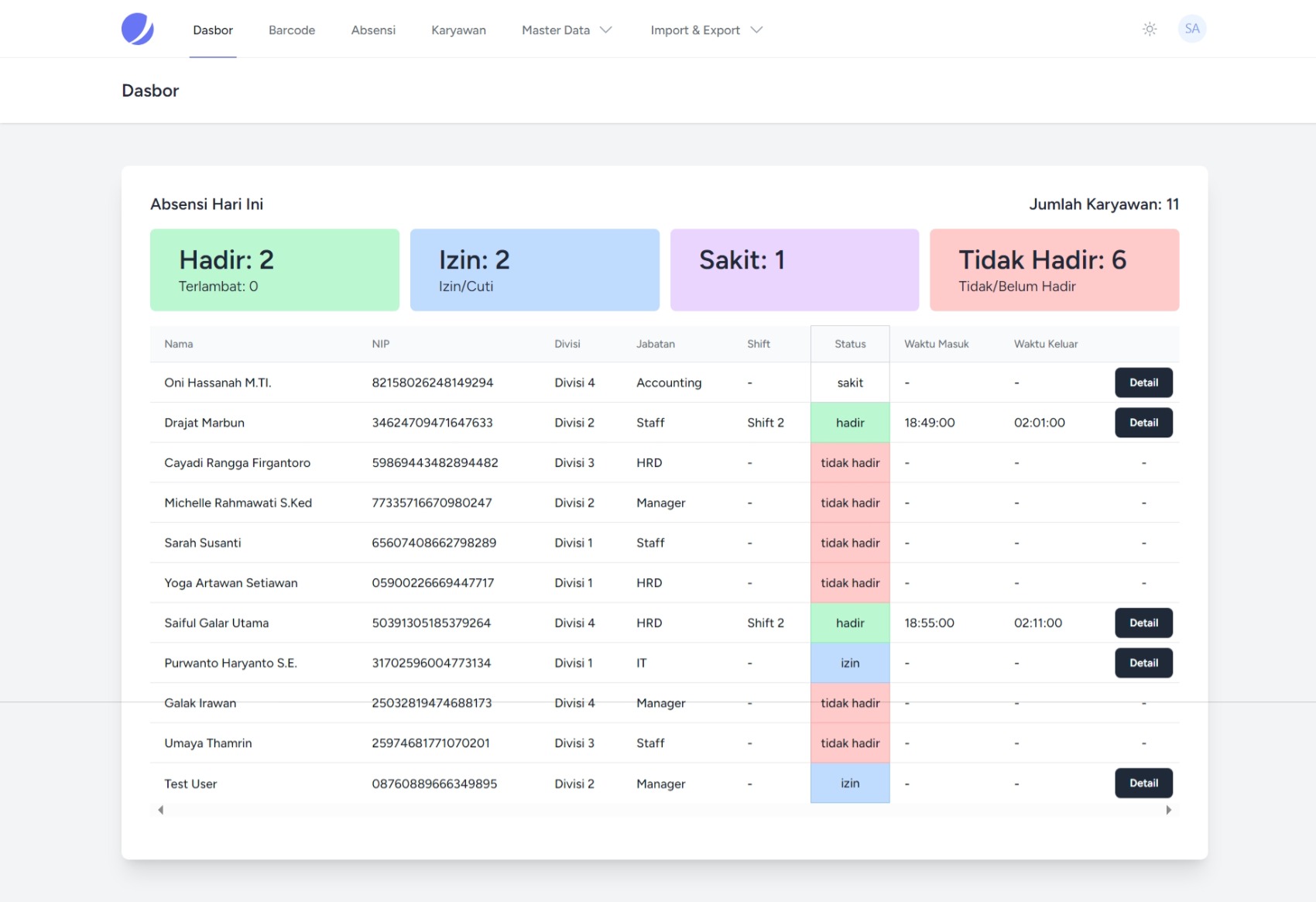Show Detail for Saiful Galar Utama
Screen dimensions: 1316x902
pos(1143,622)
